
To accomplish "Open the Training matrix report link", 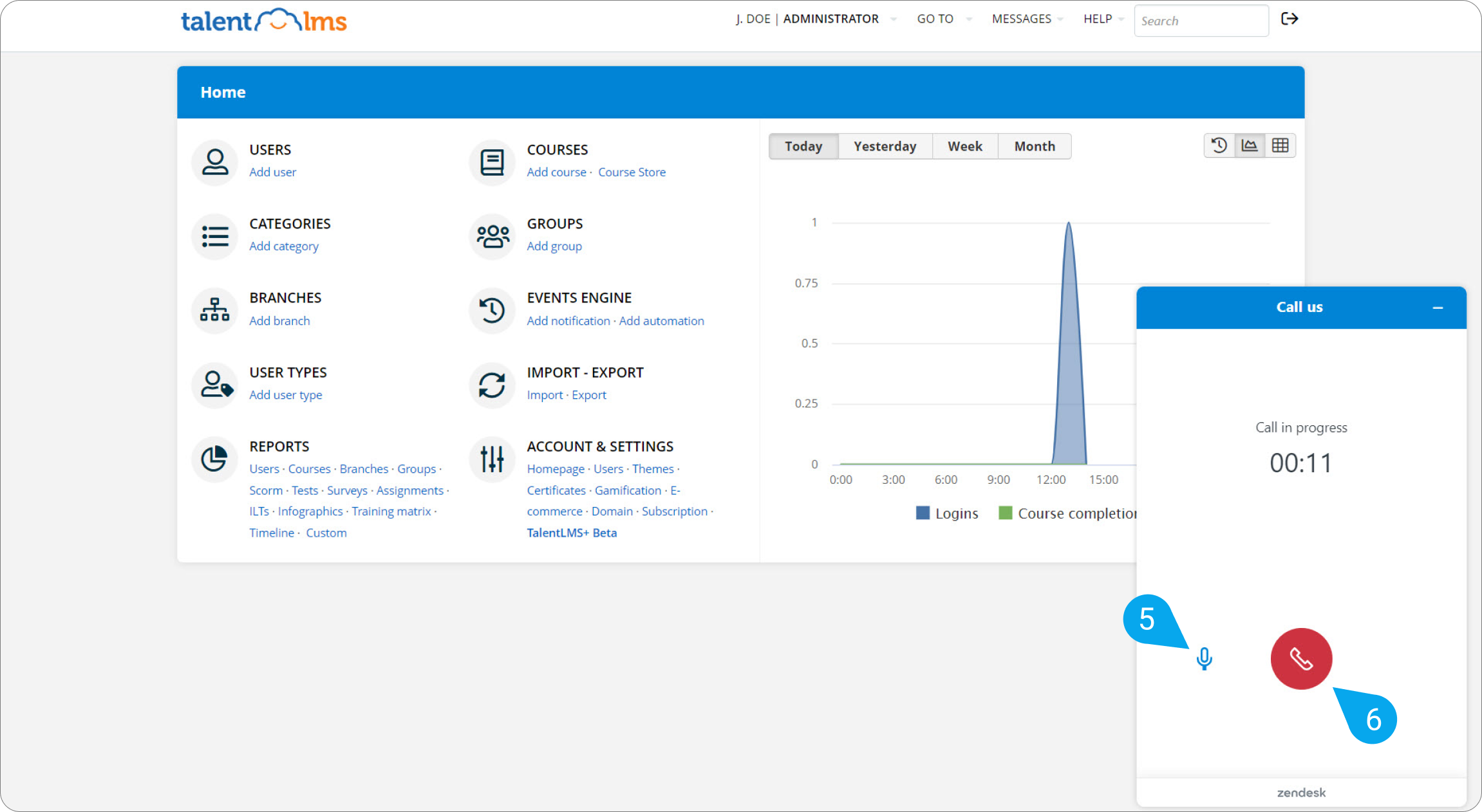I will pos(391,511).
